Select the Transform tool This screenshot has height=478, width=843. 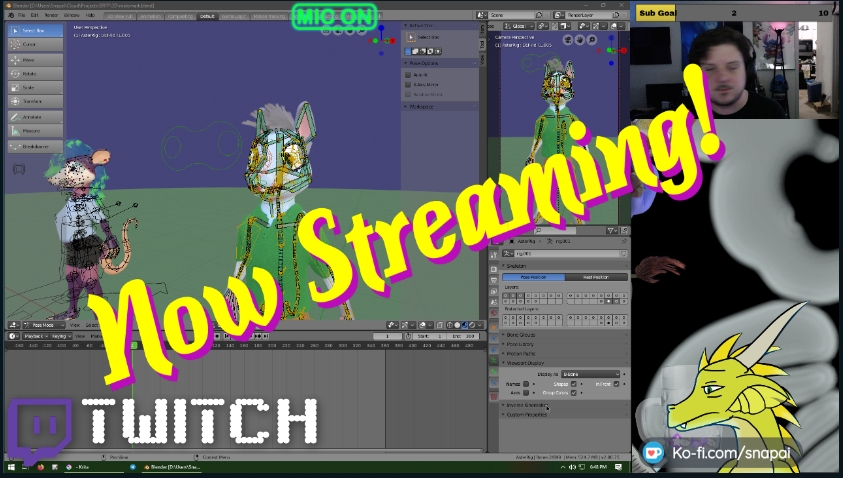35,101
